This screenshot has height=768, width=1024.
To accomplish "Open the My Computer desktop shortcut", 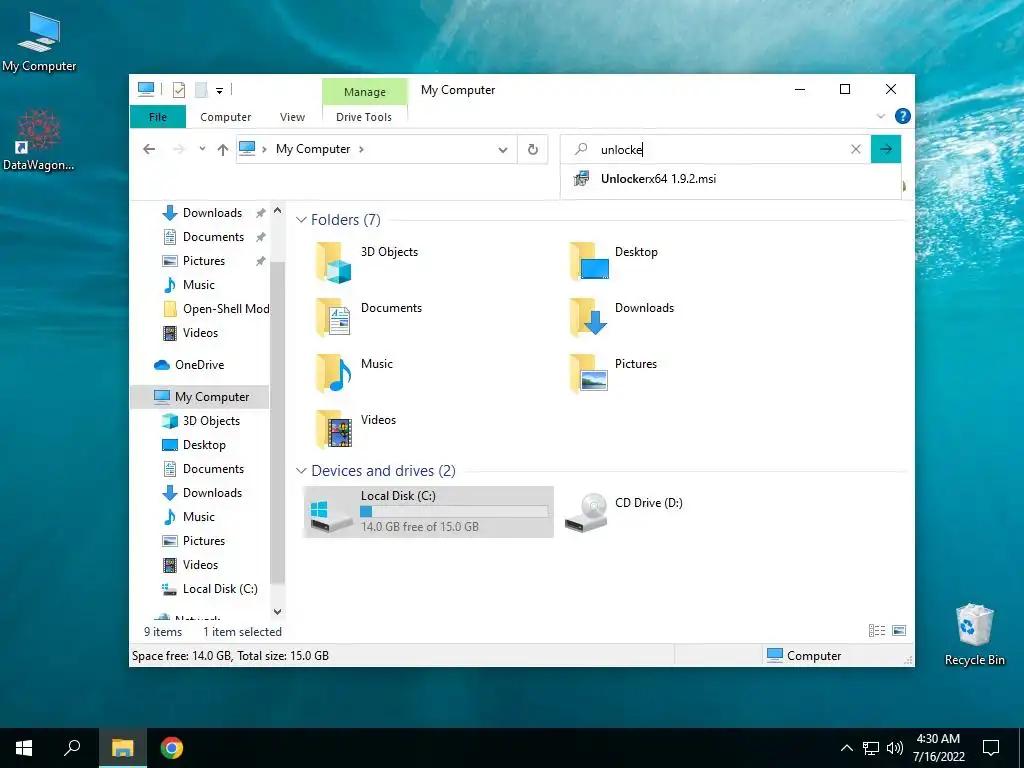I will (x=39, y=42).
